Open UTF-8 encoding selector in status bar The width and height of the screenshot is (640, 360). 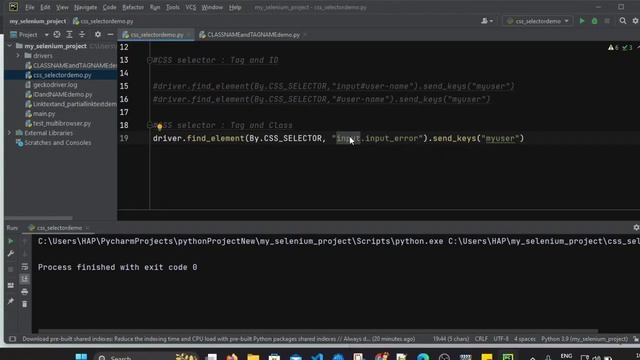[501, 339]
